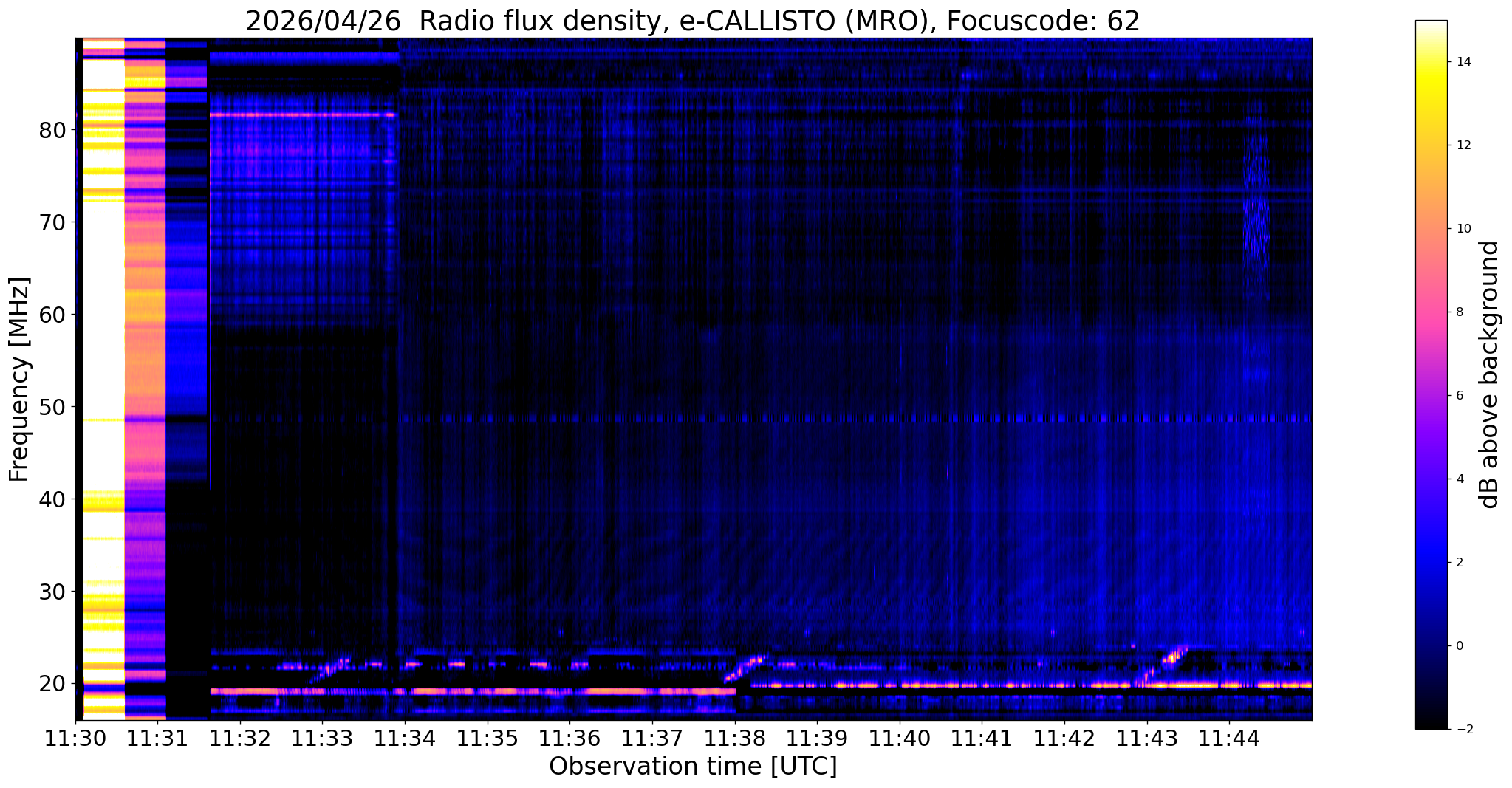The height and width of the screenshot is (788, 1512).
Task: Click the 20 MHz frequency tick label
Action: coord(52,684)
